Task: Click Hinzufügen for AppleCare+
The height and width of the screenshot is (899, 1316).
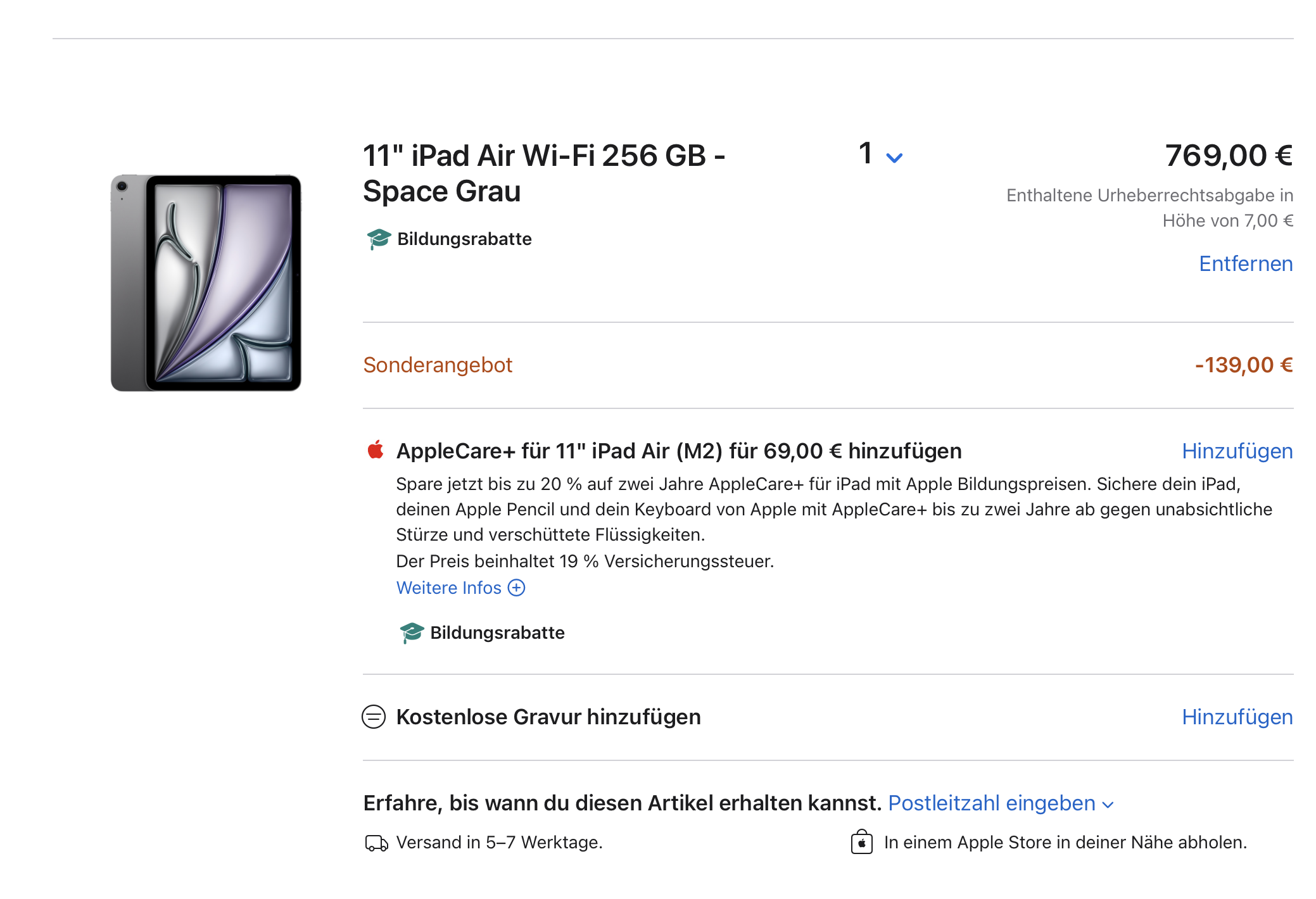Action: [x=1237, y=451]
